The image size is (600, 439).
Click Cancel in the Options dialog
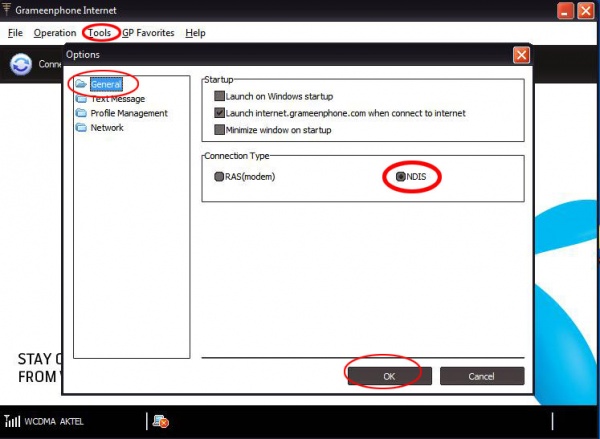482,376
